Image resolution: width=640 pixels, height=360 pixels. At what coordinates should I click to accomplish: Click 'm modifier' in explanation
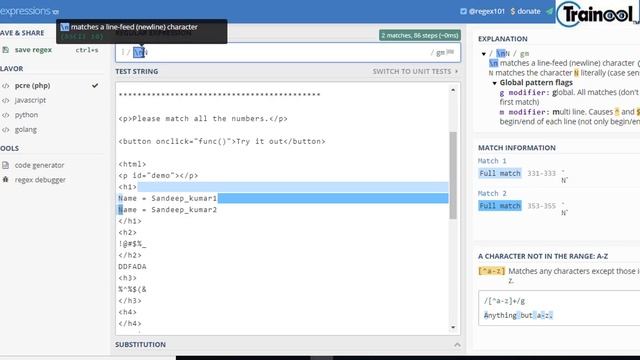(524, 112)
